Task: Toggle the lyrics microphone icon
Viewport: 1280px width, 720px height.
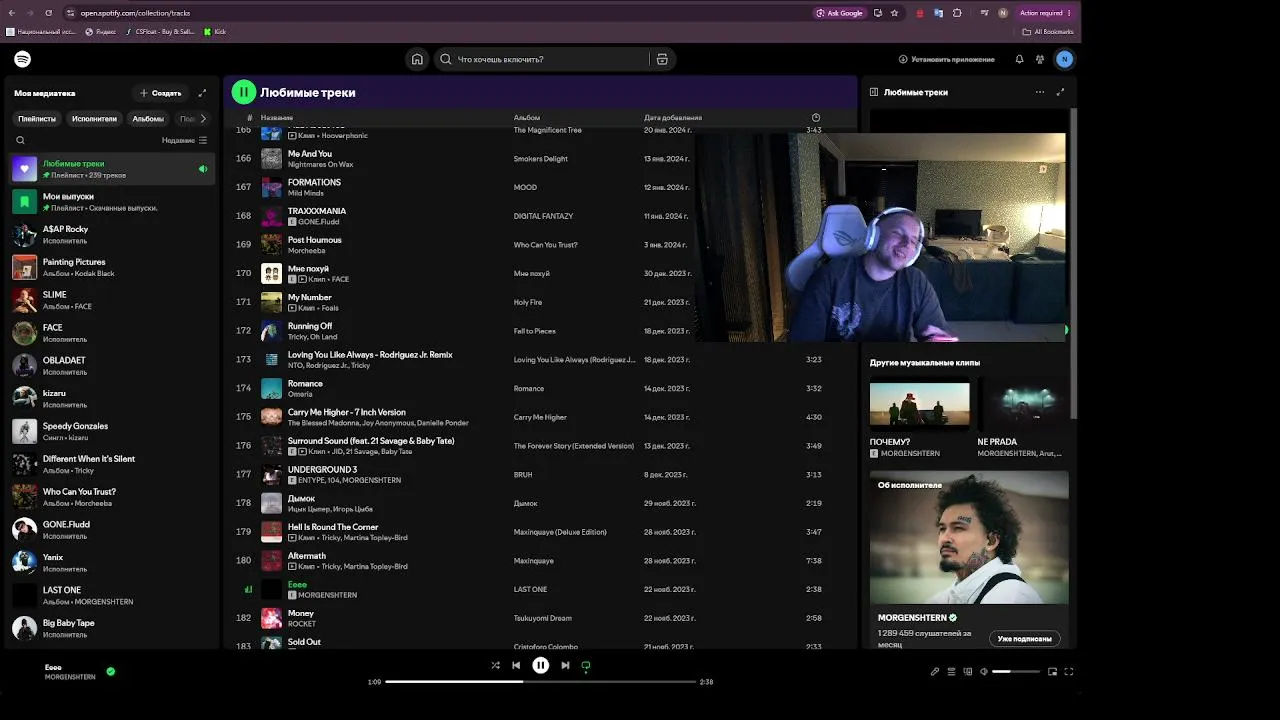Action: (x=935, y=672)
